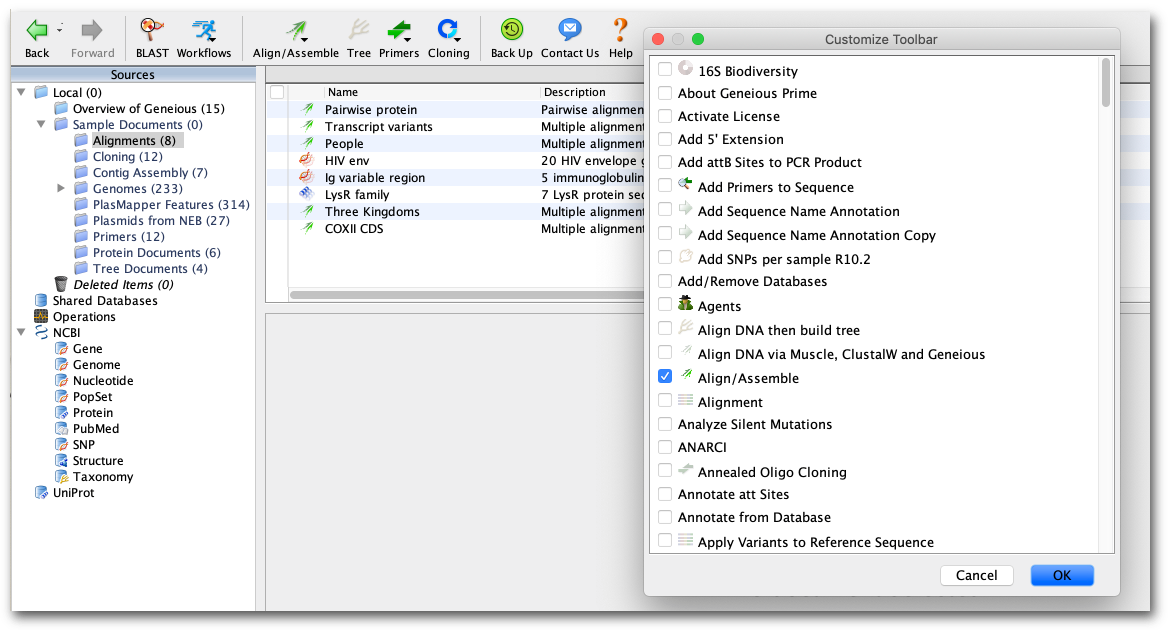Viewport: 1168px width, 630px height.
Task: Enable Apply Variants to Reference Sequence
Action: pyautogui.click(x=665, y=540)
